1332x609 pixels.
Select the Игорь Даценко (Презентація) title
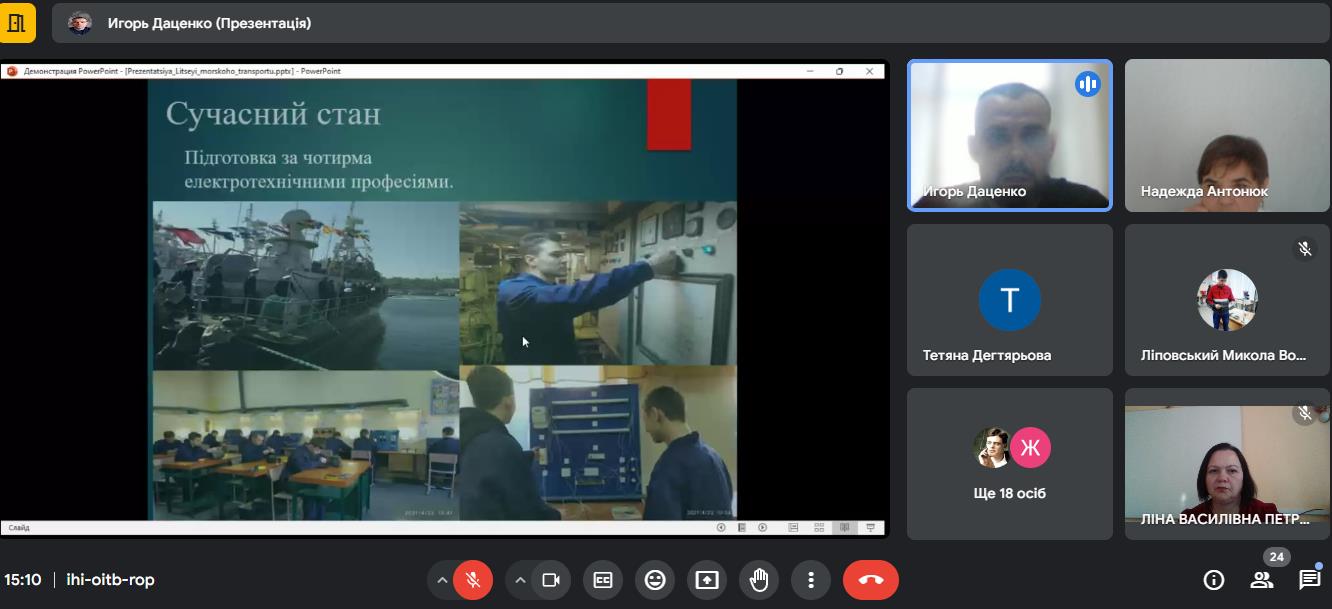coord(209,23)
